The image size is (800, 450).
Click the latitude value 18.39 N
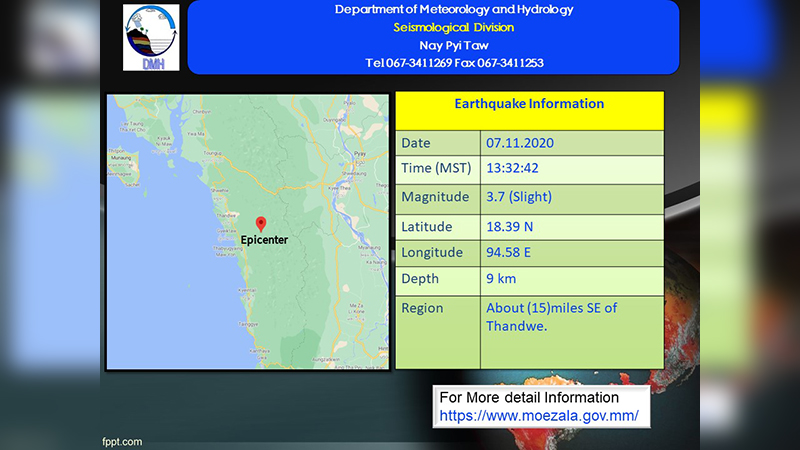tap(509, 227)
